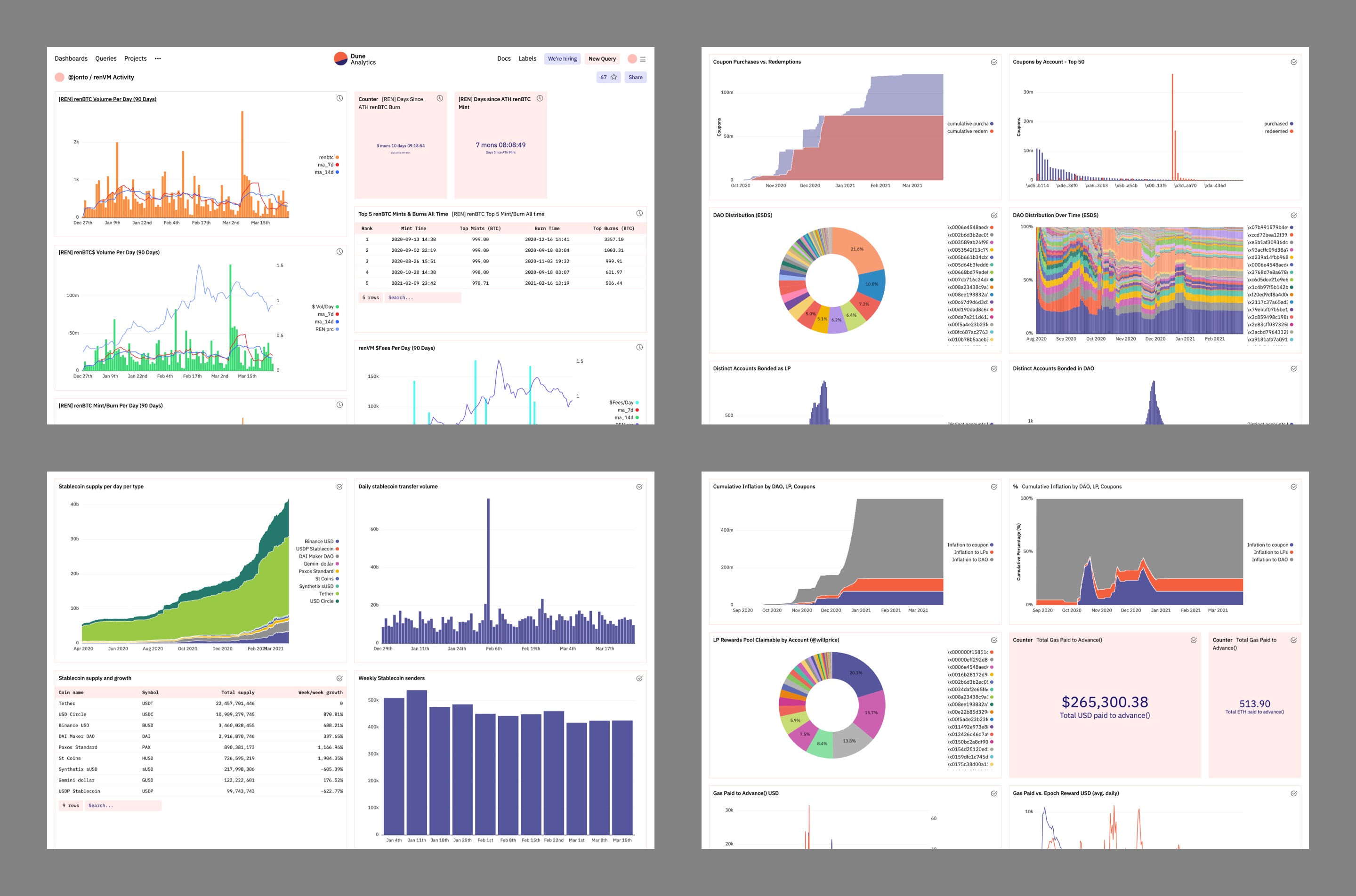1356x896 pixels.
Task: Open Docs in the Dune header
Action: point(504,58)
